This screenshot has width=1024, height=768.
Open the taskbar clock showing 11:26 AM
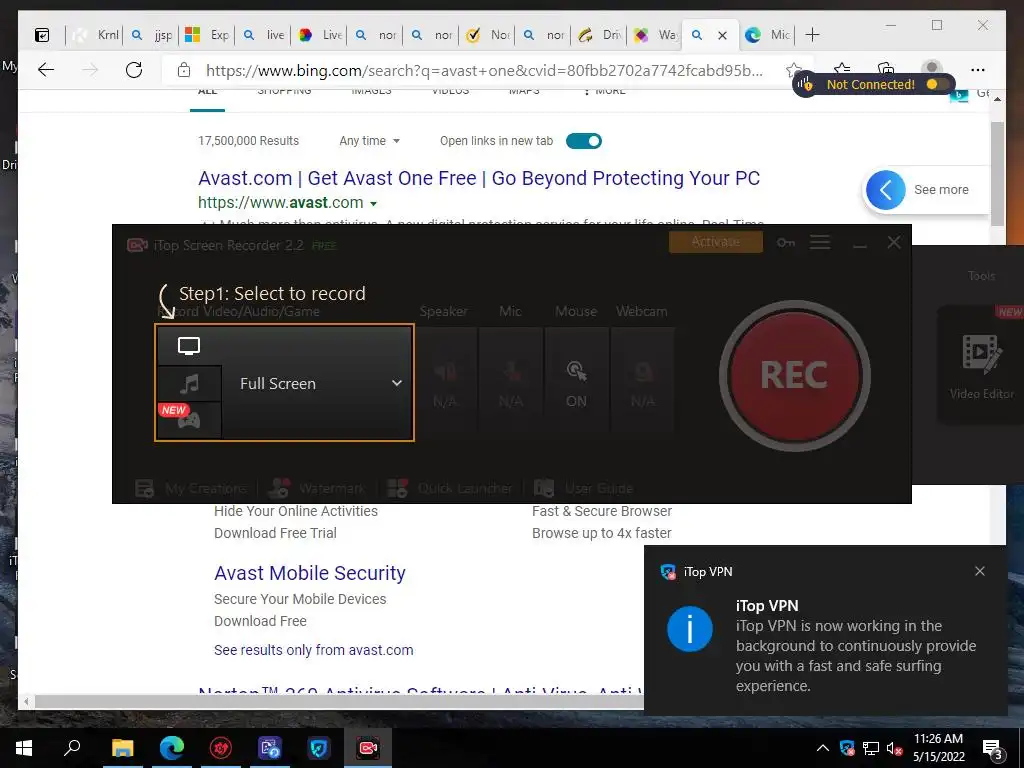pos(938,748)
